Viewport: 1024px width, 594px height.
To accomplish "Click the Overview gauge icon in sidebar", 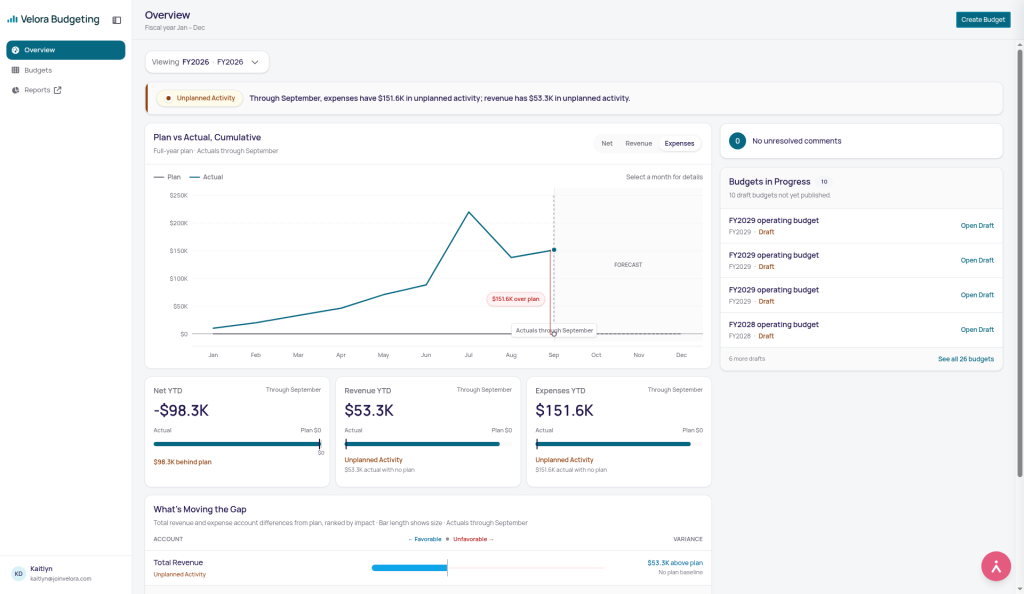I will pyautogui.click(x=16, y=50).
